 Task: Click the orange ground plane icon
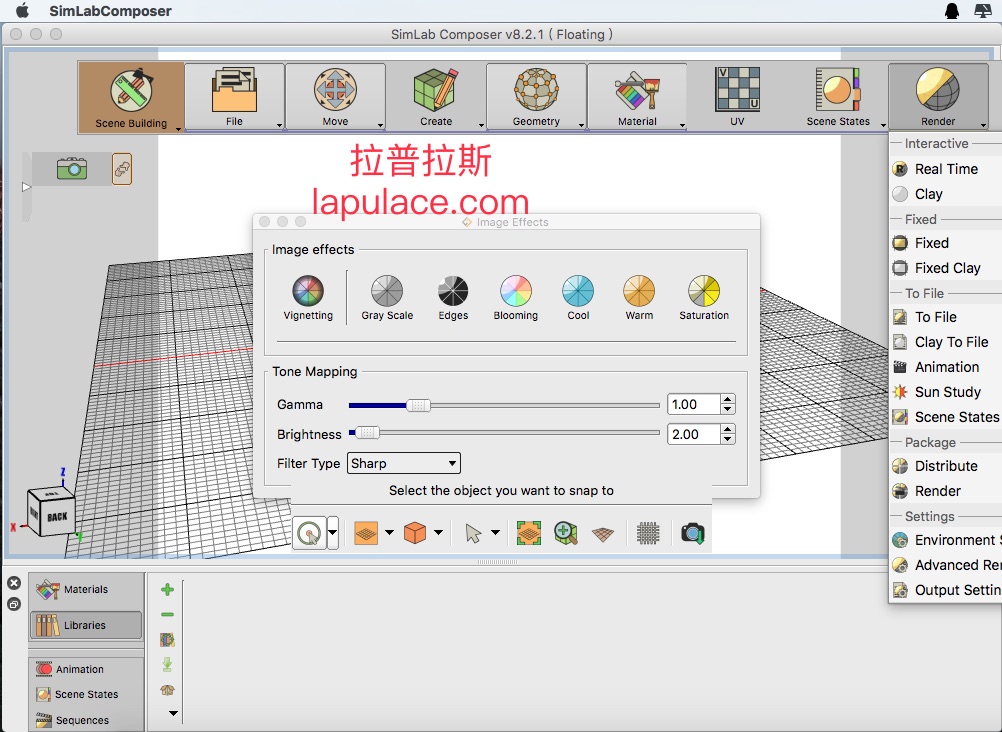pos(366,533)
